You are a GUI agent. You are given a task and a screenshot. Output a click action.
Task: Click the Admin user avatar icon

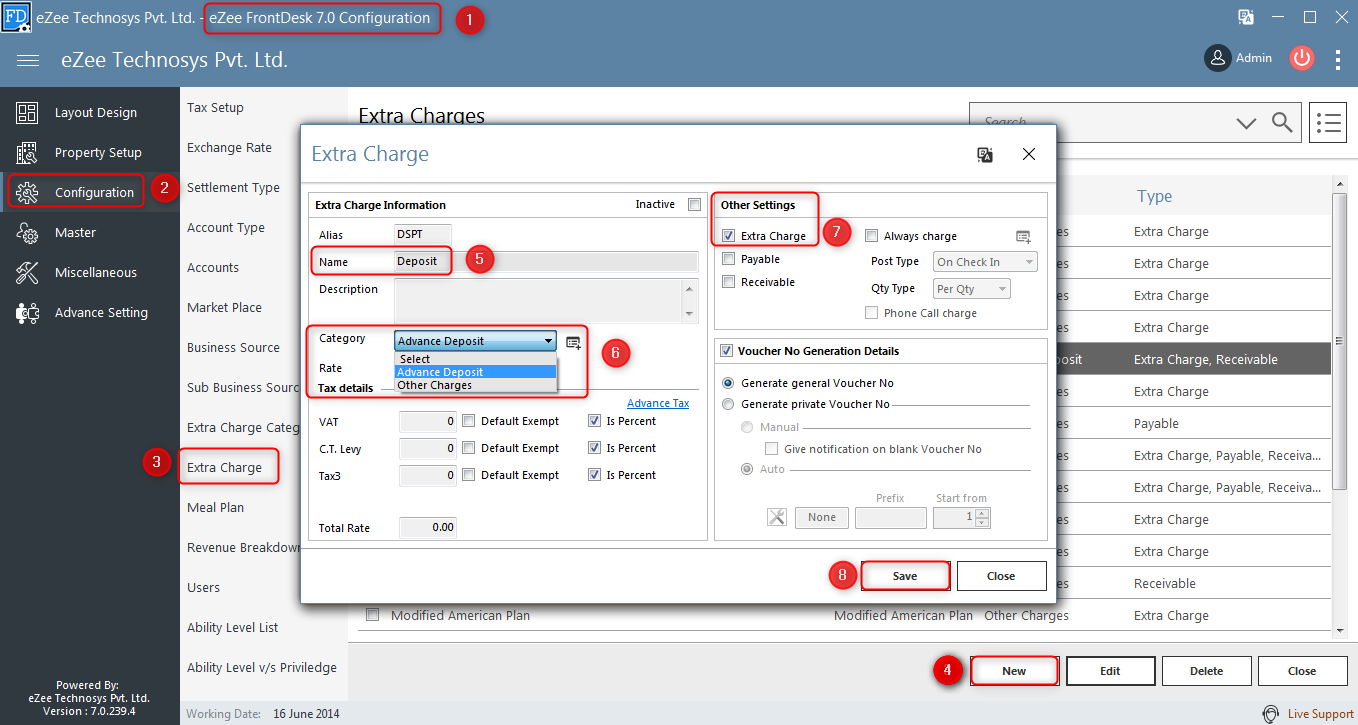pos(1217,58)
